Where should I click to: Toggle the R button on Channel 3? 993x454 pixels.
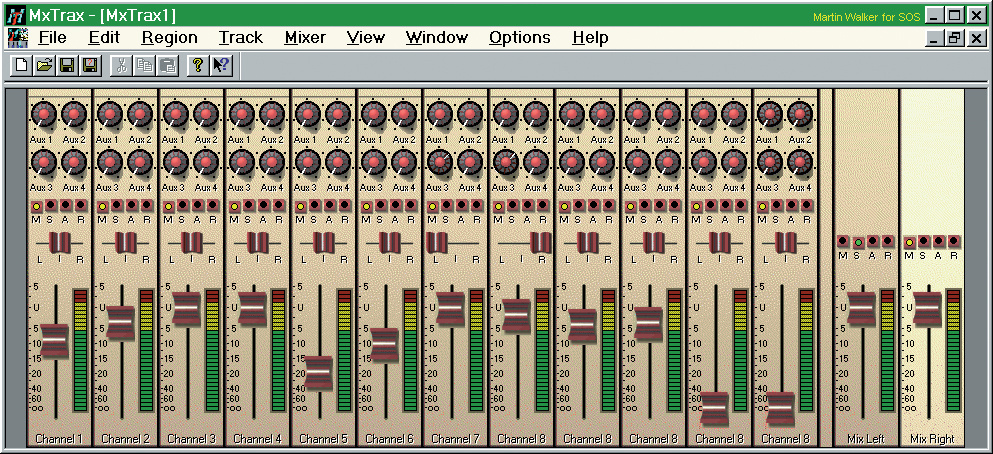click(x=213, y=207)
